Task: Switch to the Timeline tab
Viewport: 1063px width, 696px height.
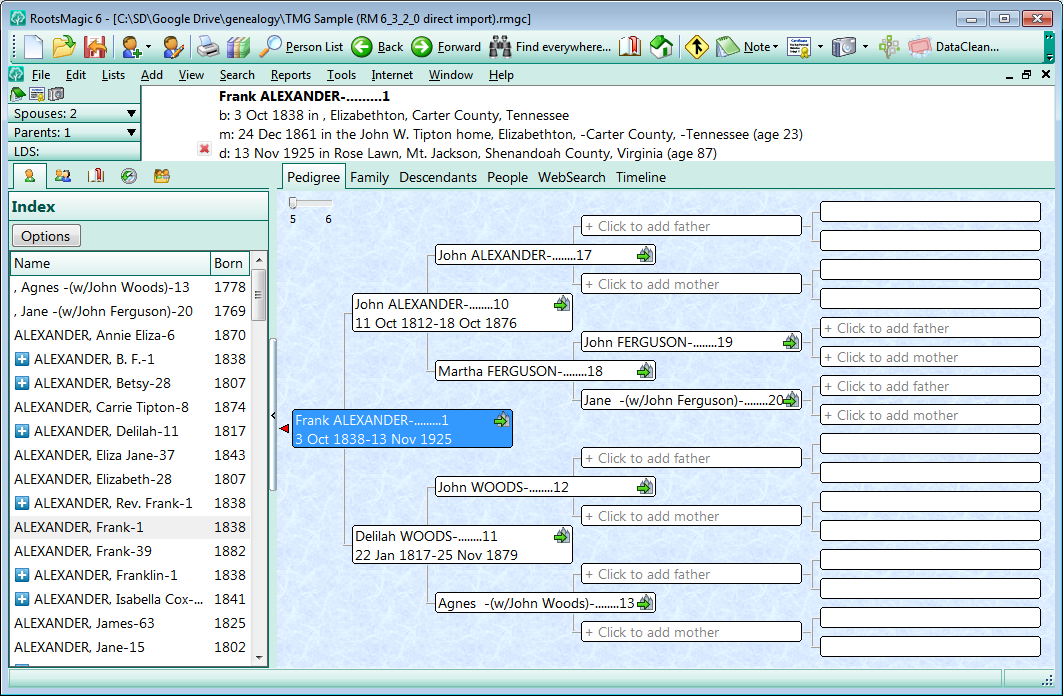Action: click(641, 177)
